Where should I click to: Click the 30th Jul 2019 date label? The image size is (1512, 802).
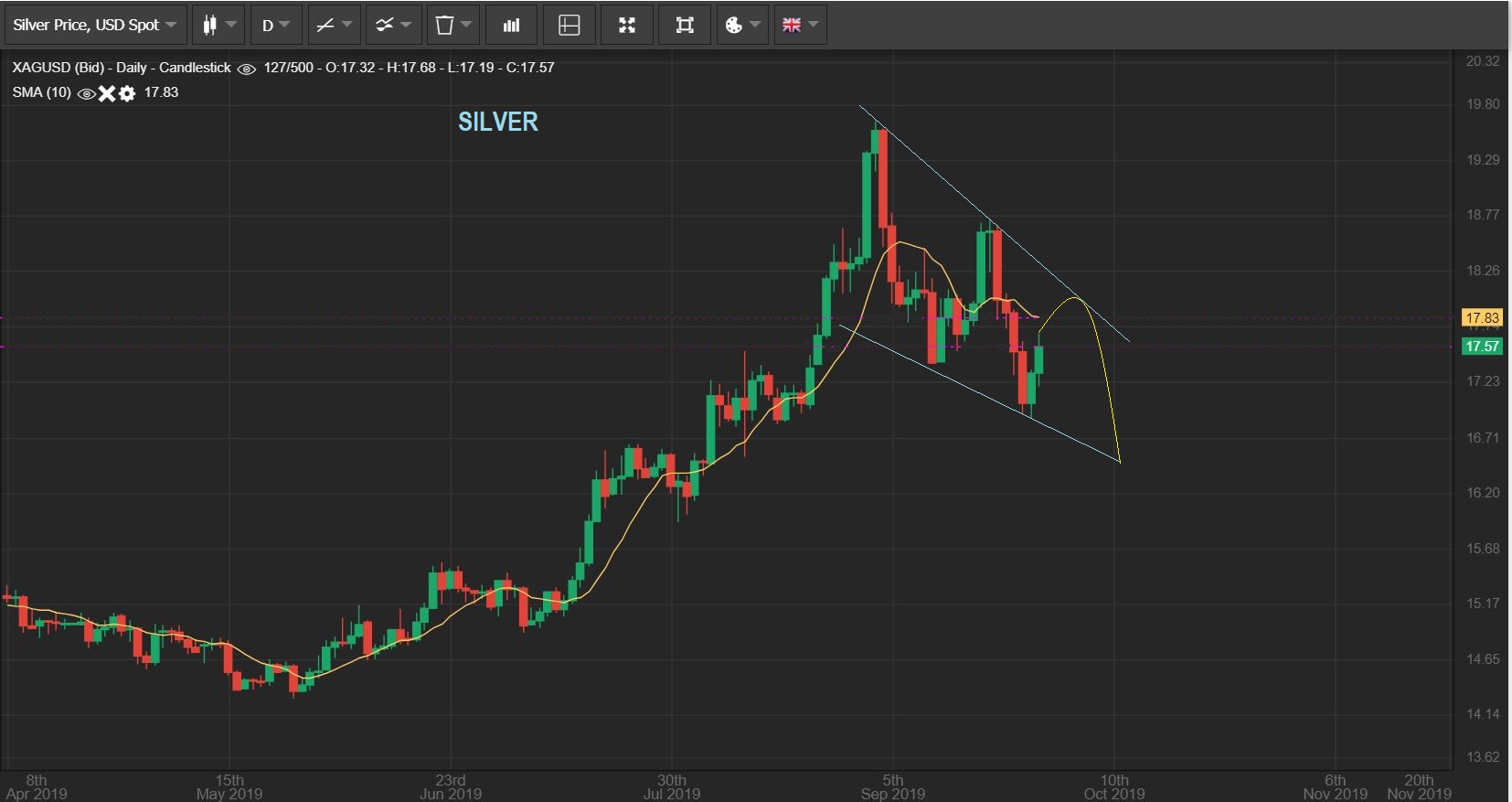[x=672, y=786]
